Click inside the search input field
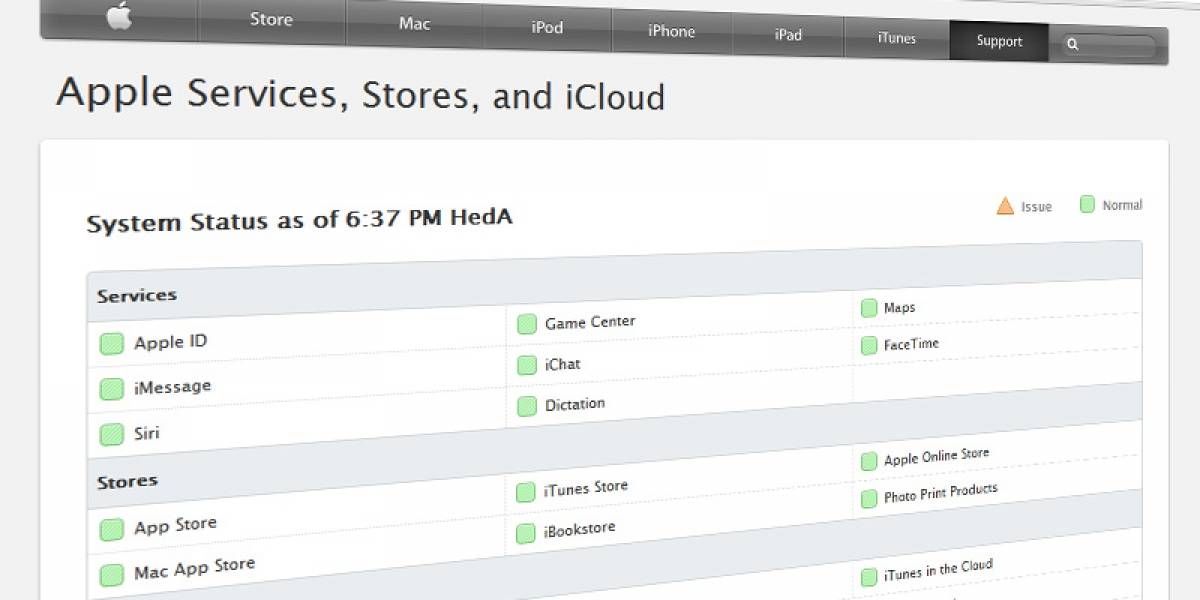The image size is (1200, 600). click(1110, 45)
